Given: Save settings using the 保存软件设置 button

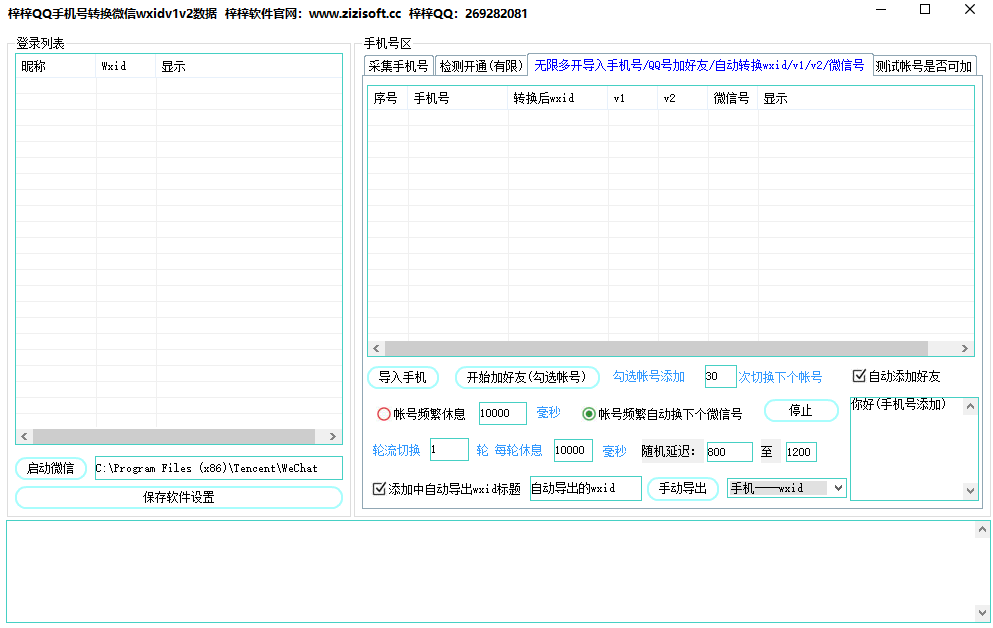Looking at the screenshot, I should pyautogui.click(x=179, y=497).
